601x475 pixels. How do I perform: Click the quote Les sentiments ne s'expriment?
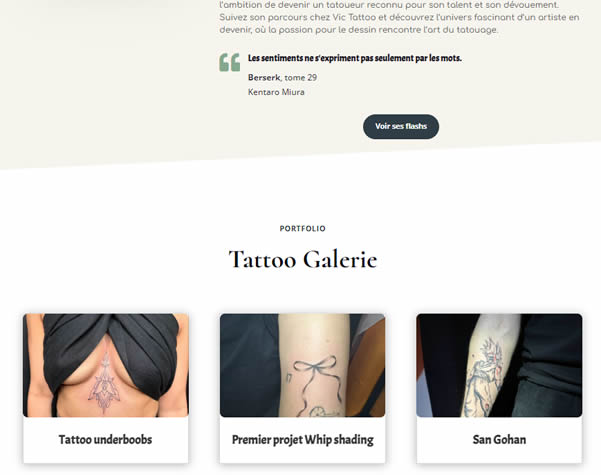(355, 58)
